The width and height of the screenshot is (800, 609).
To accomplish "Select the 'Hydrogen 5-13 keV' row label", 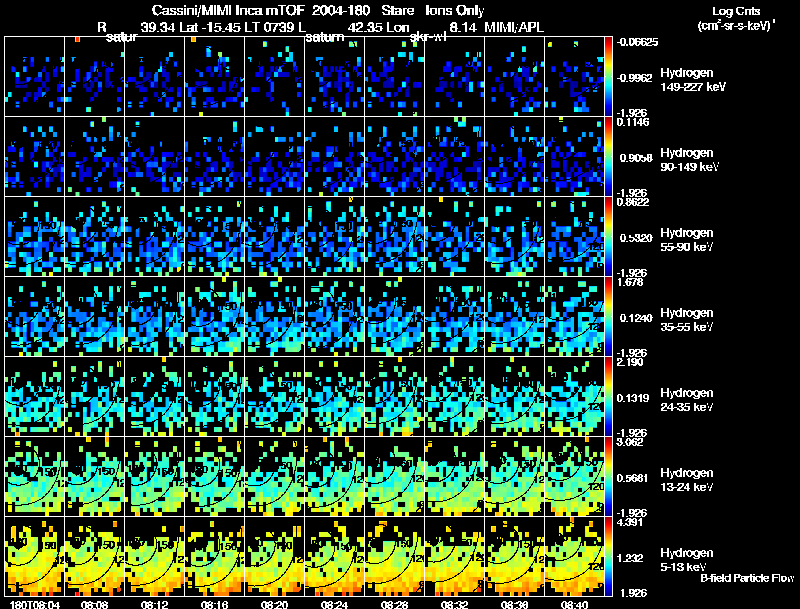I will (x=687, y=560).
